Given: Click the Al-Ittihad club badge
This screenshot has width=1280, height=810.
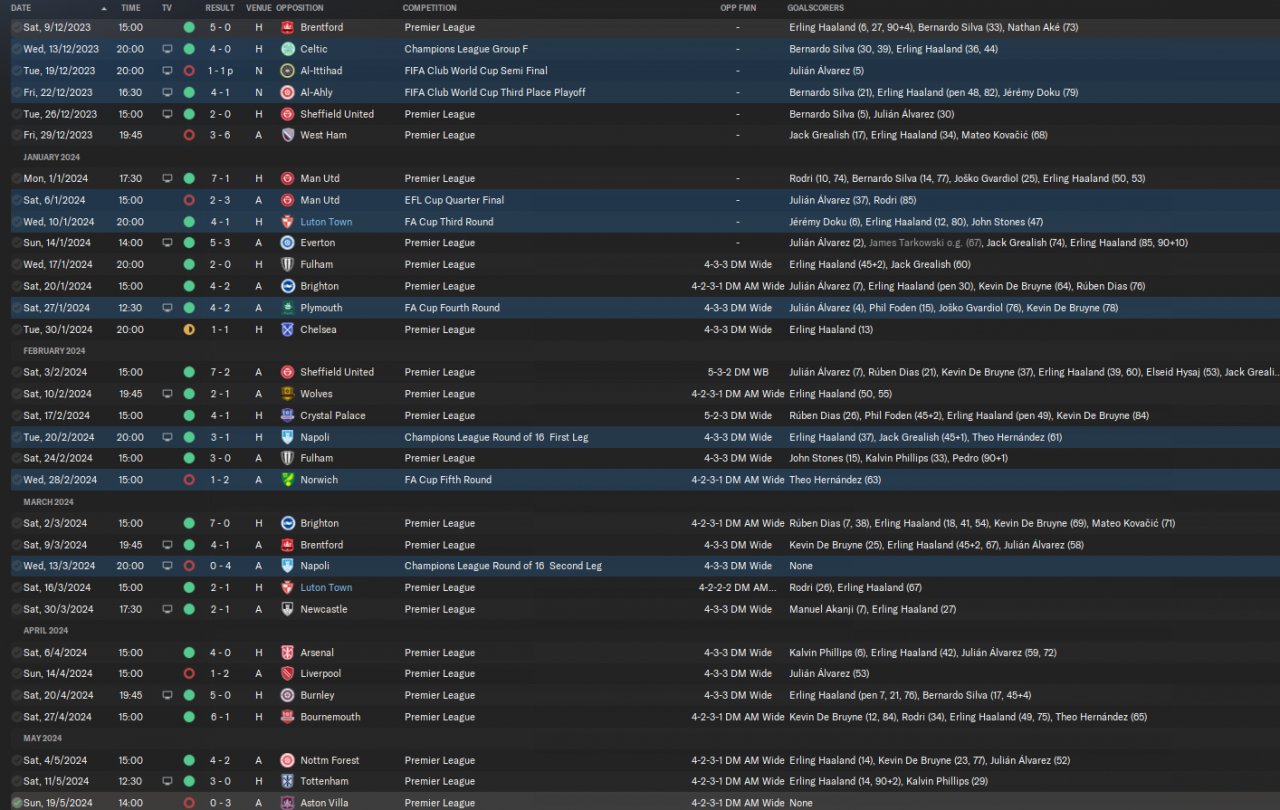Looking at the screenshot, I should point(287,71).
